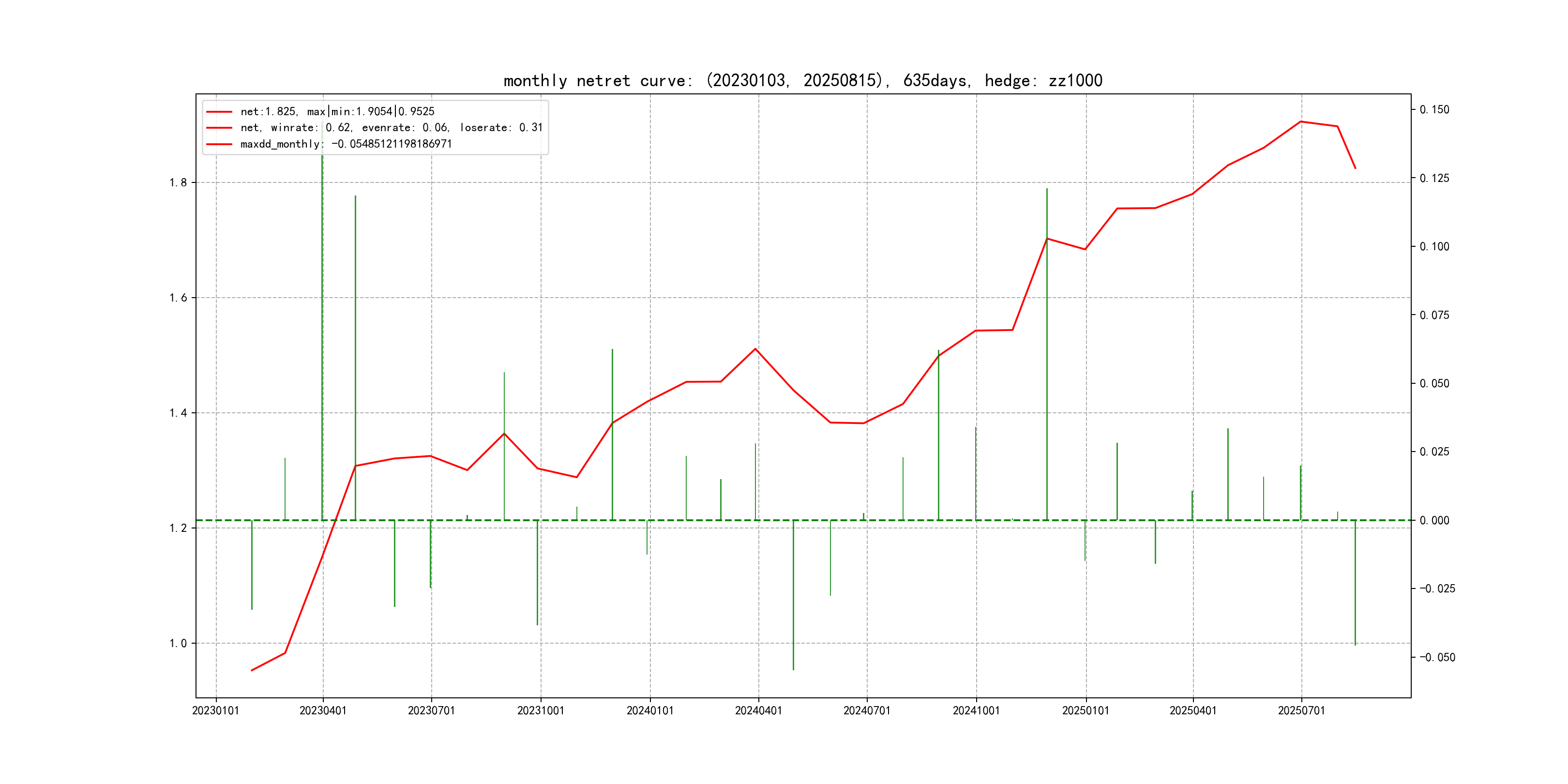Click the 20241001 x-axis label
The height and width of the screenshot is (784, 1568).
point(976,710)
